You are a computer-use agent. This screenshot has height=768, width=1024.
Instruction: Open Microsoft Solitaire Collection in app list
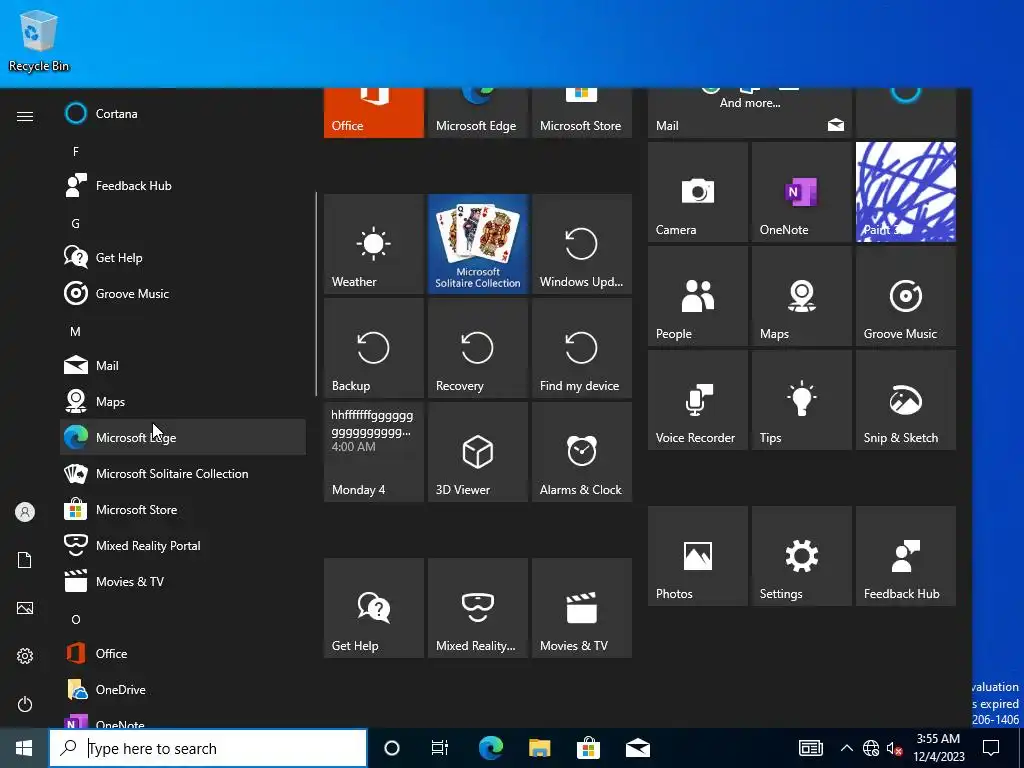pos(183,473)
